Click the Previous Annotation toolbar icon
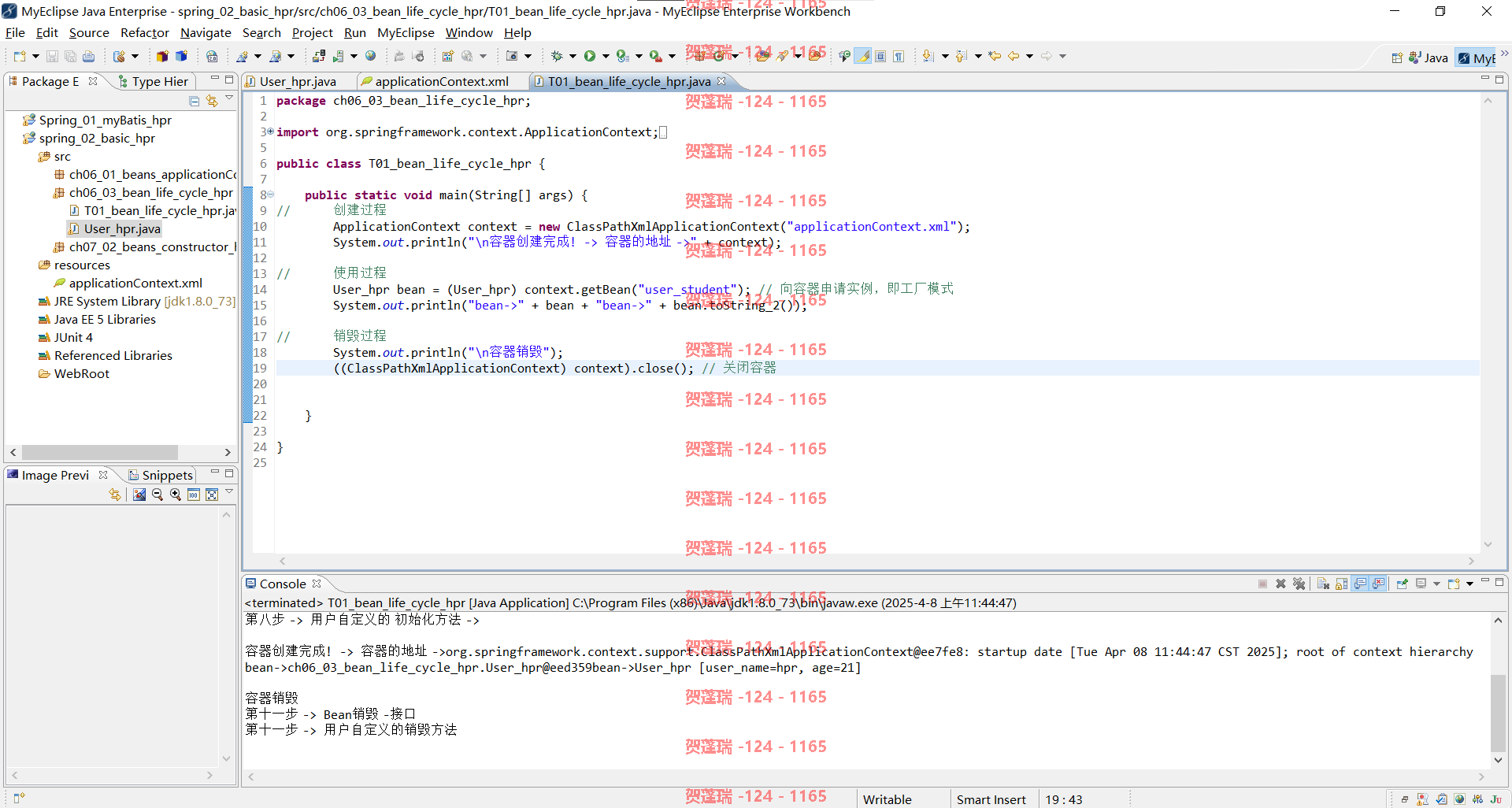The width and height of the screenshot is (1512, 808). click(x=961, y=56)
